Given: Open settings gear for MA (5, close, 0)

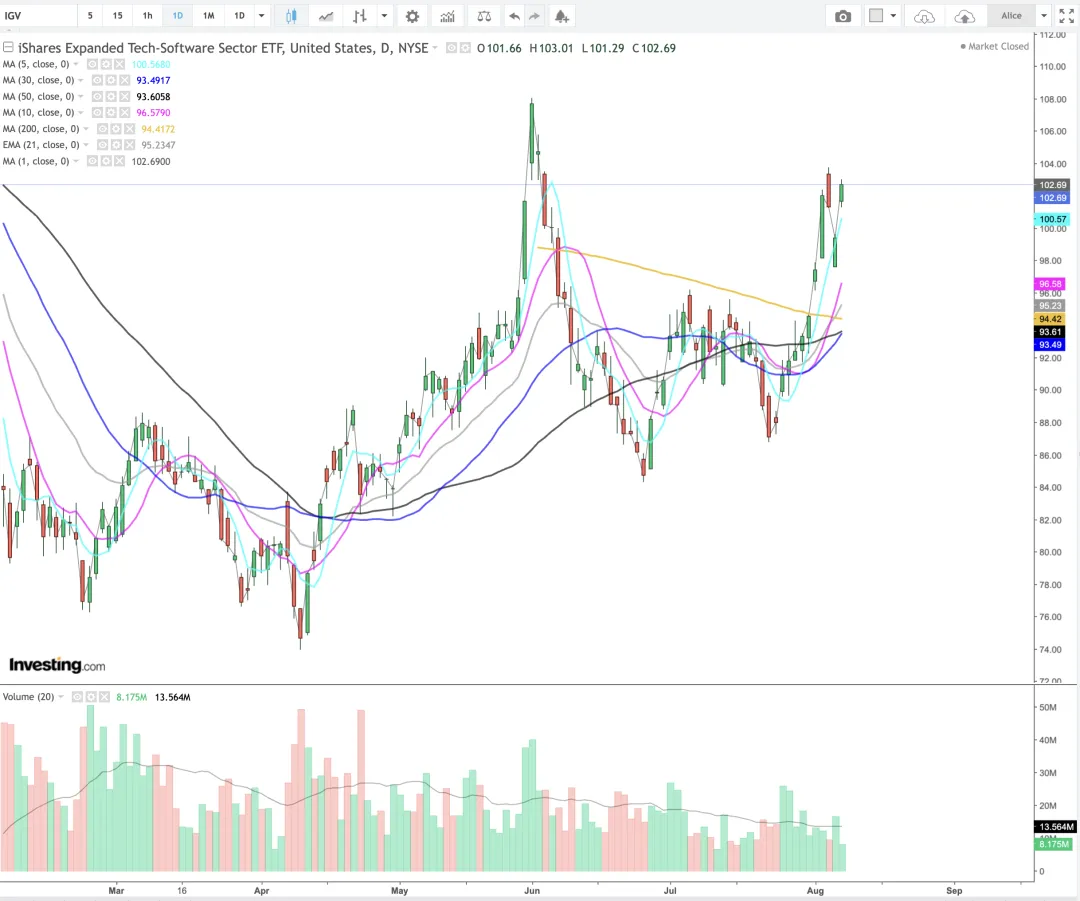Looking at the screenshot, I should [x=106, y=64].
